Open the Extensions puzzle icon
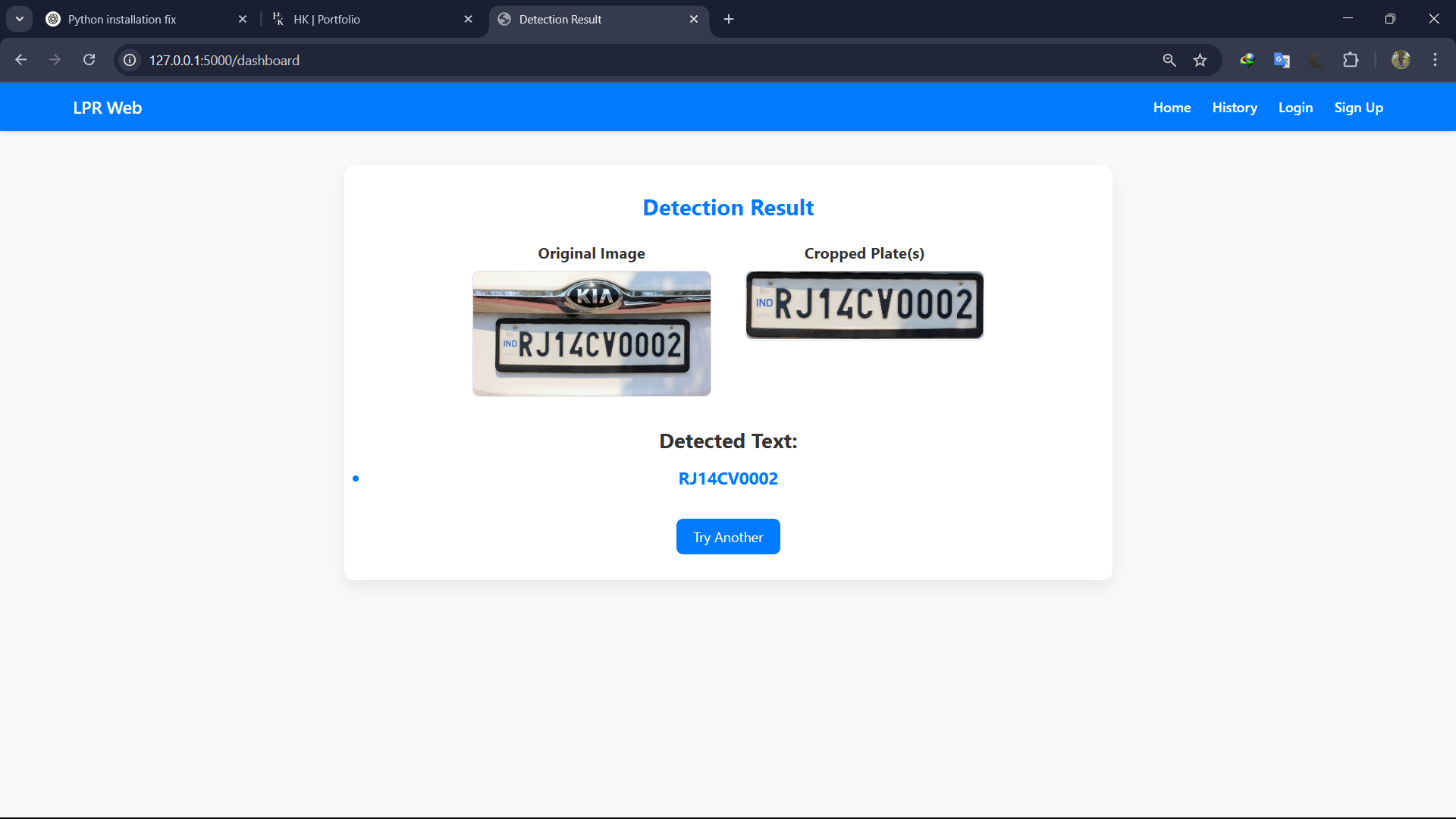1456x819 pixels. click(x=1351, y=60)
